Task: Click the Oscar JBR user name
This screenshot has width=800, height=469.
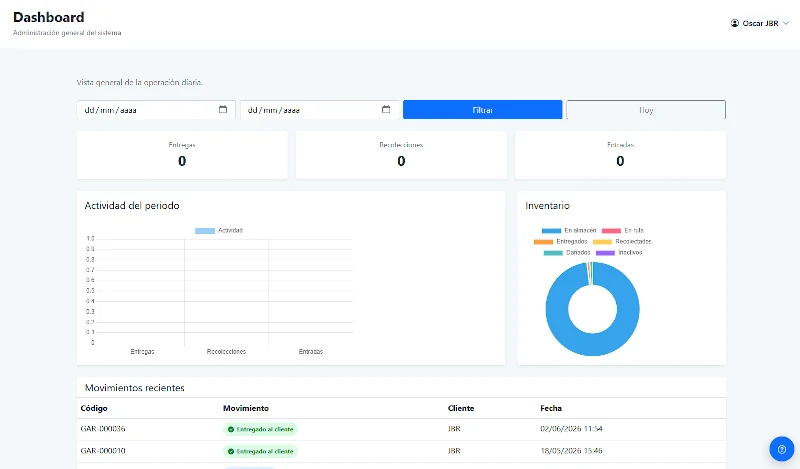Action: pyautogui.click(x=760, y=23)
